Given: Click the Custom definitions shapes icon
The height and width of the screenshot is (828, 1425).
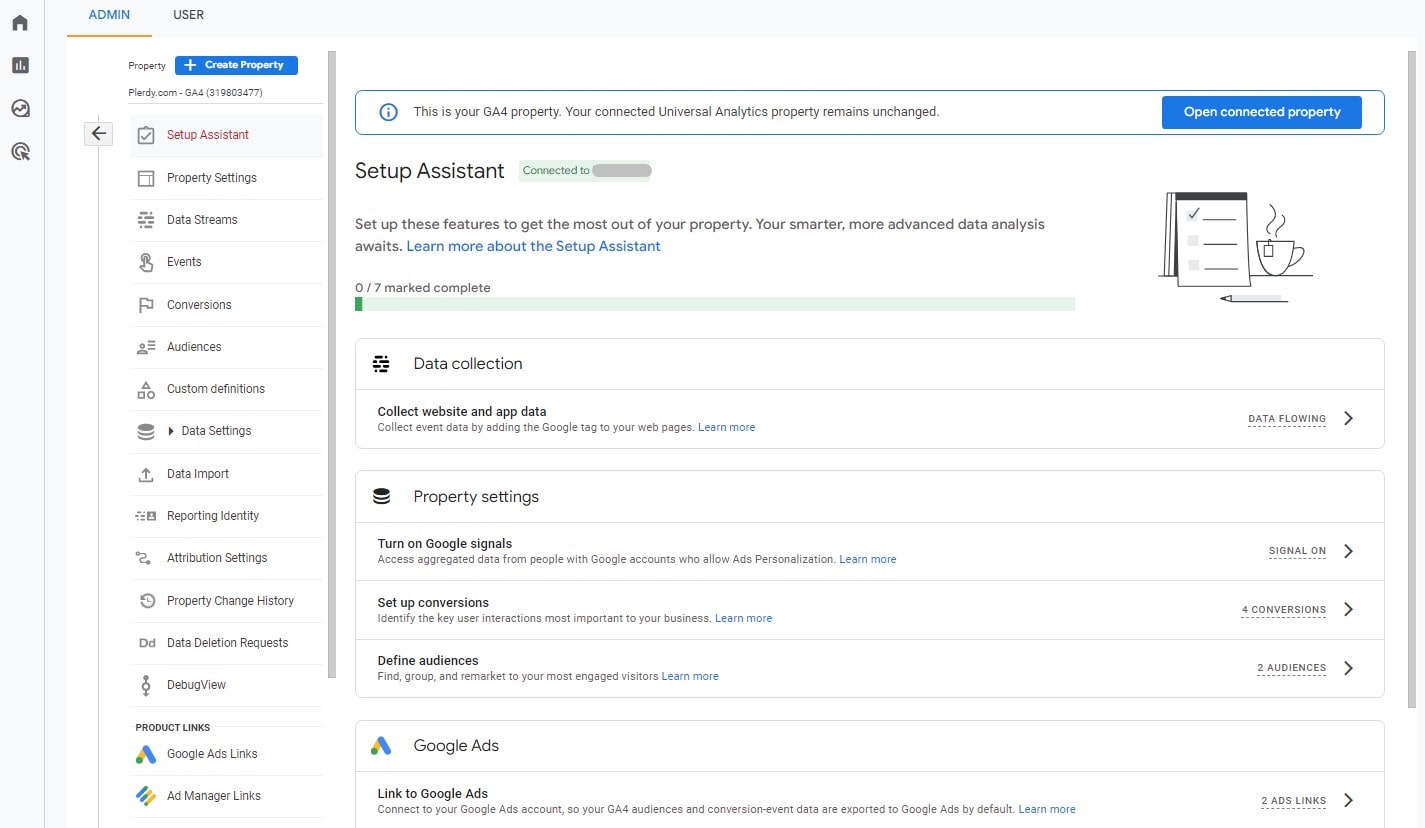Looking at the screenshot, I should click(x=146, y=389).
